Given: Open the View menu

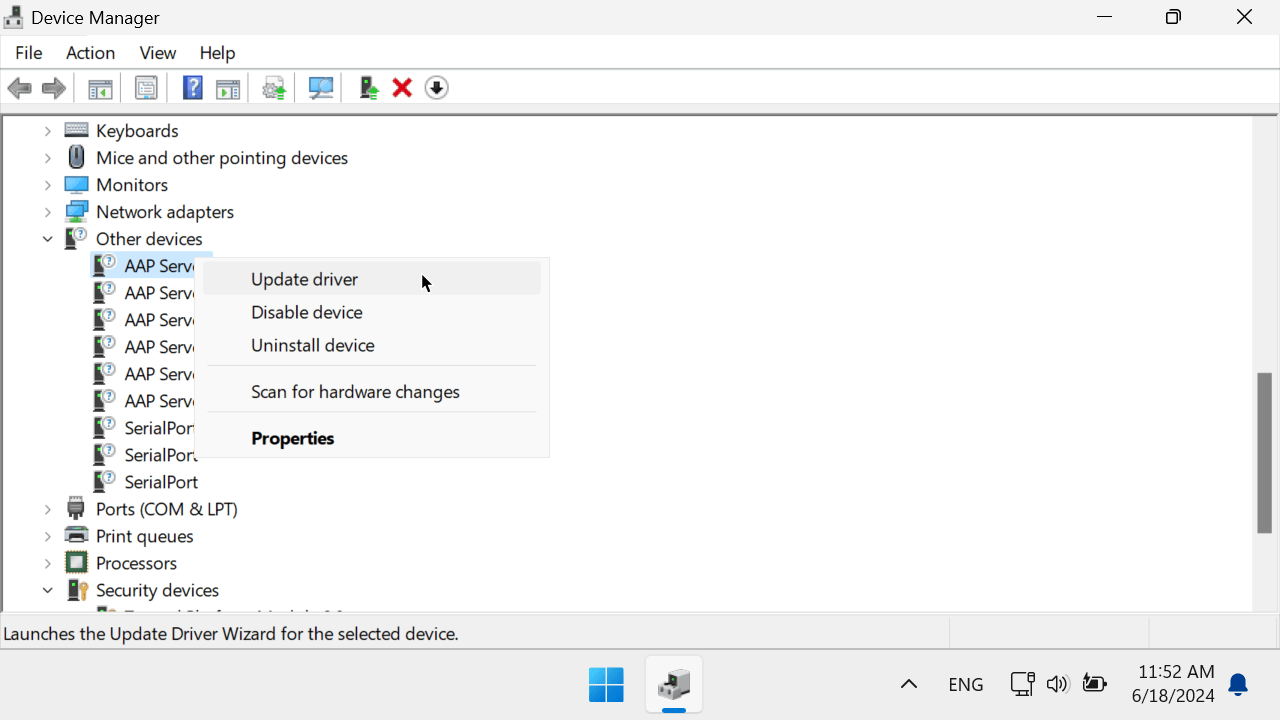Looking at the screenshot, I should [x=157, y=53].
